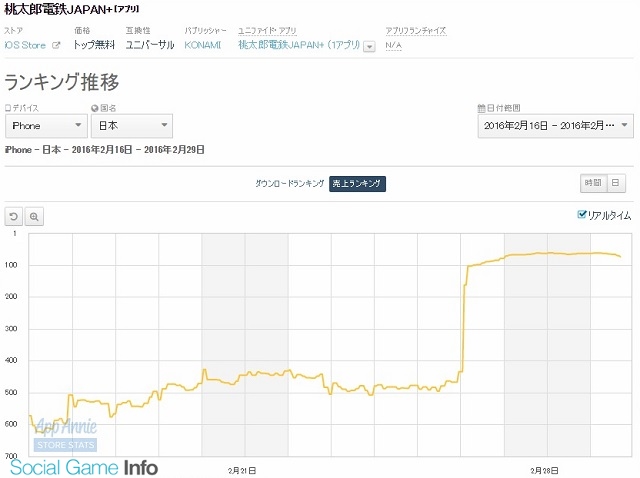Click globe icon next to country label

click(x=95, y=108)
